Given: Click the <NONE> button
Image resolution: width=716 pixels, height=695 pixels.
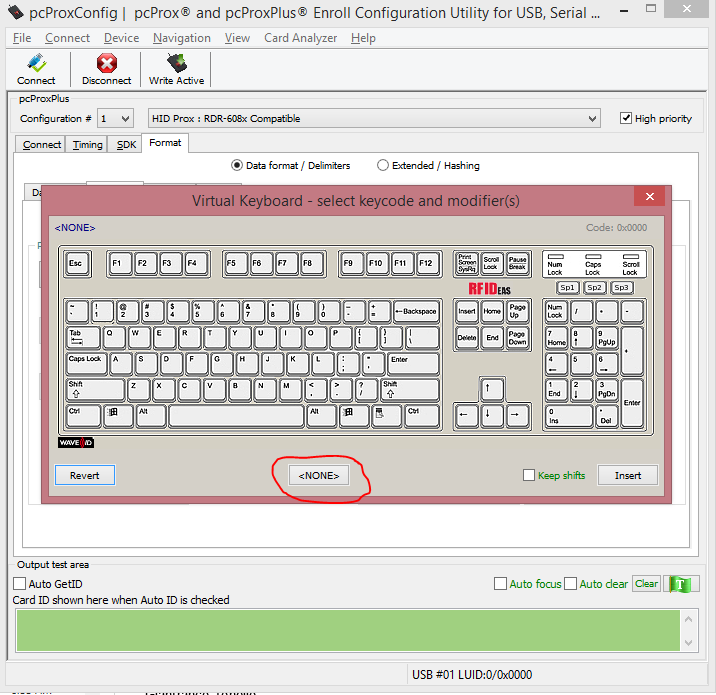Looking at the screenshot, I should [x=319, y=475].
